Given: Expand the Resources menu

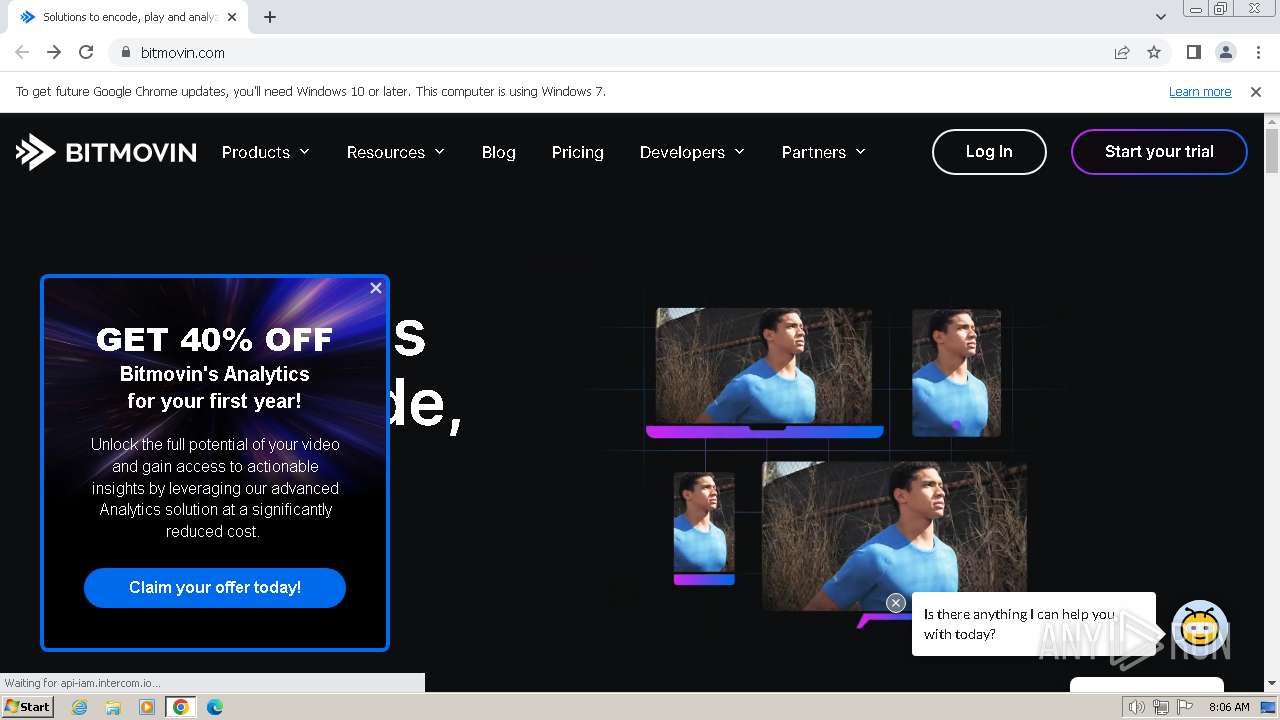Looking at the screenshot, I should tap(396, 152).
